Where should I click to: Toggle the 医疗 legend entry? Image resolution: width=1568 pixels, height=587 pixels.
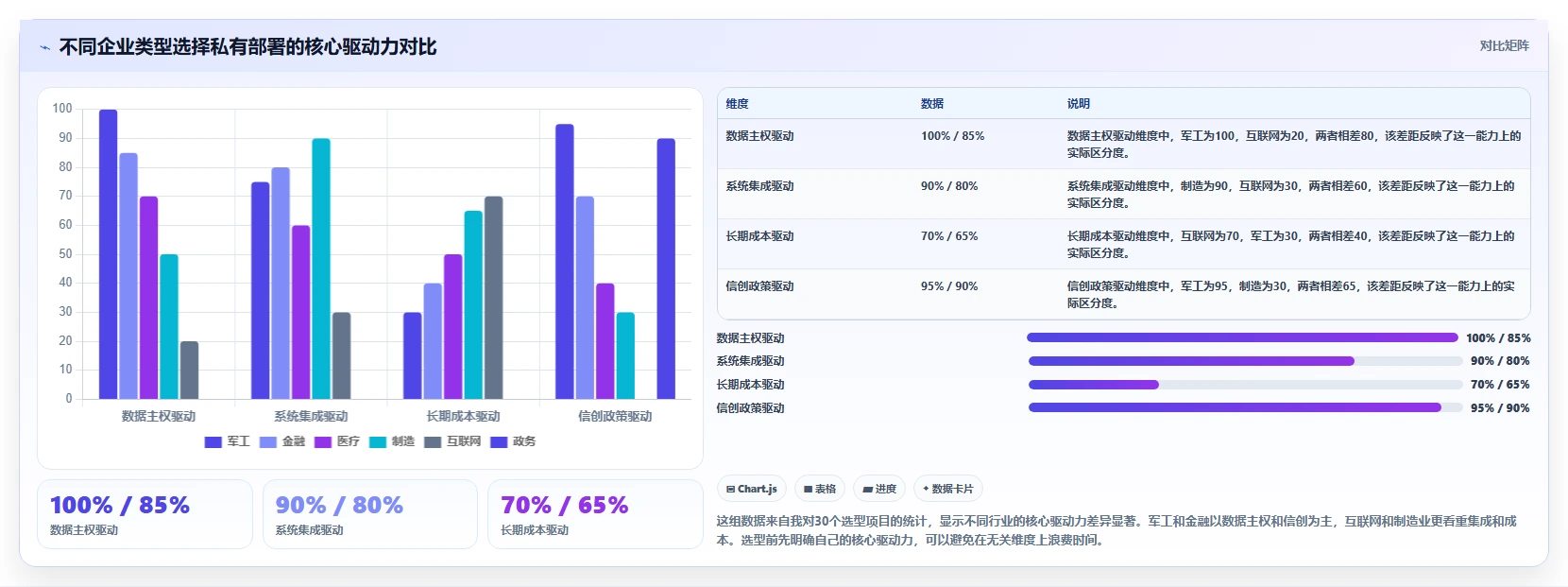tap(337, 441)
